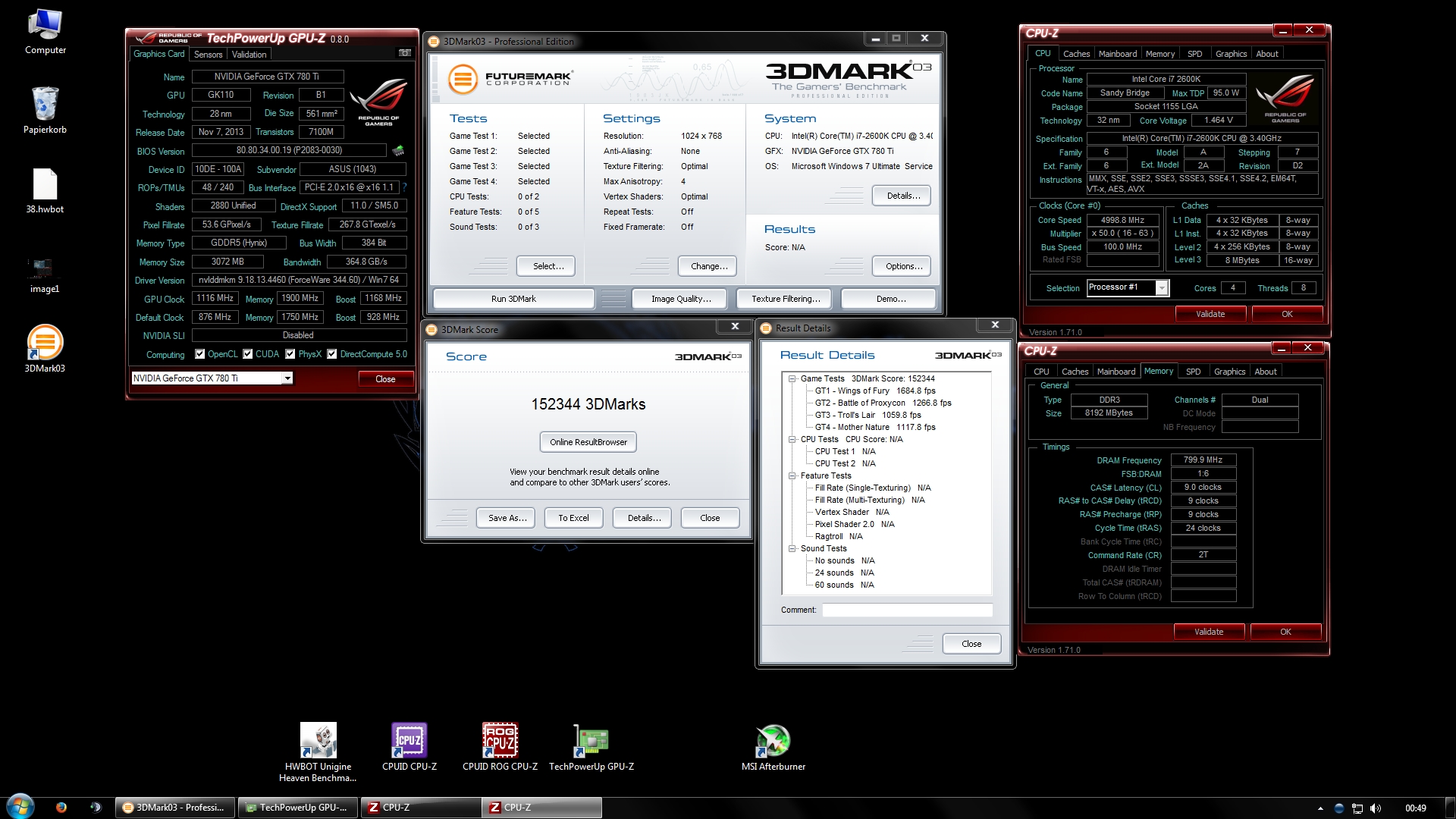
Task: Toggle the DirectCompute 5.0 checkbox
Action: point(331,354)
